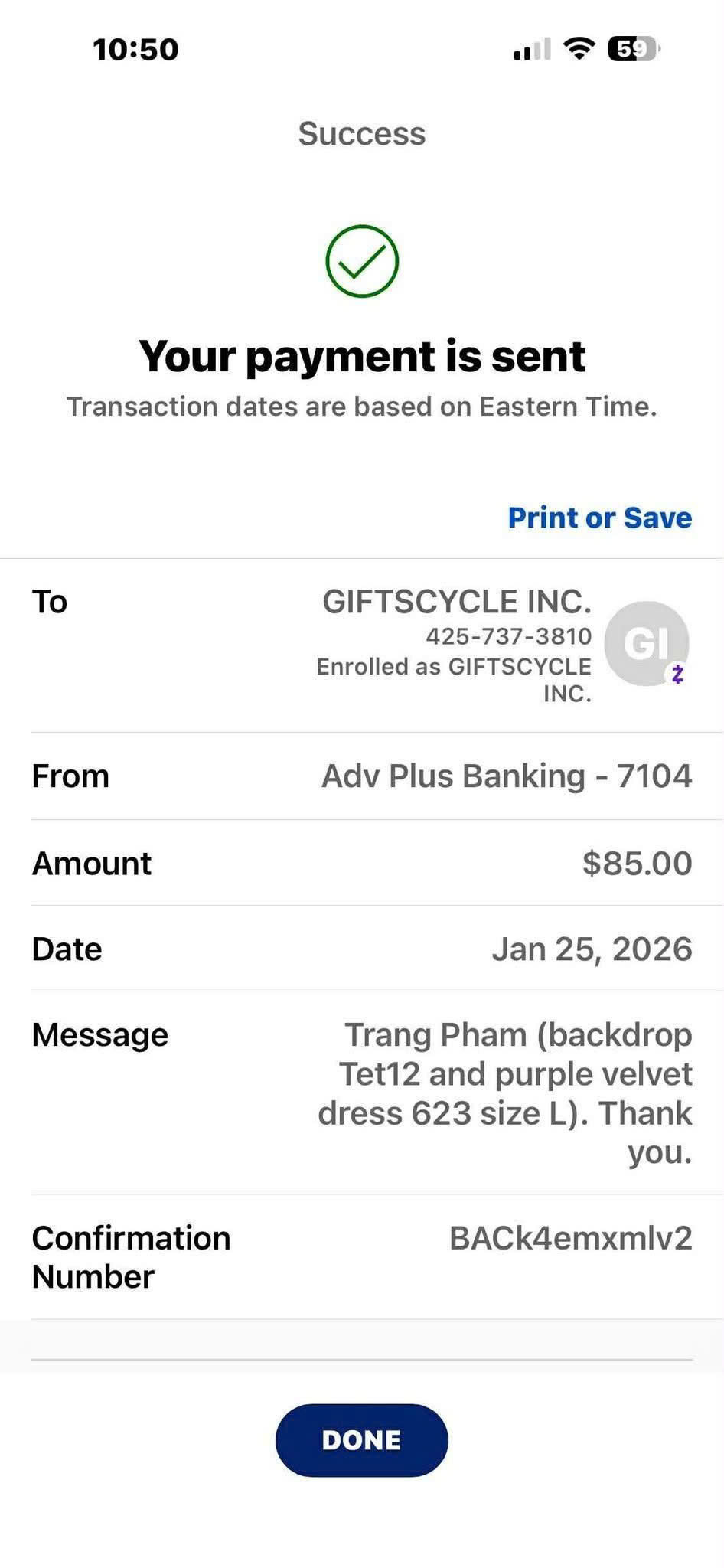Select the Trang Pham message text
724x1568 pixels.
coord(505,1093)
